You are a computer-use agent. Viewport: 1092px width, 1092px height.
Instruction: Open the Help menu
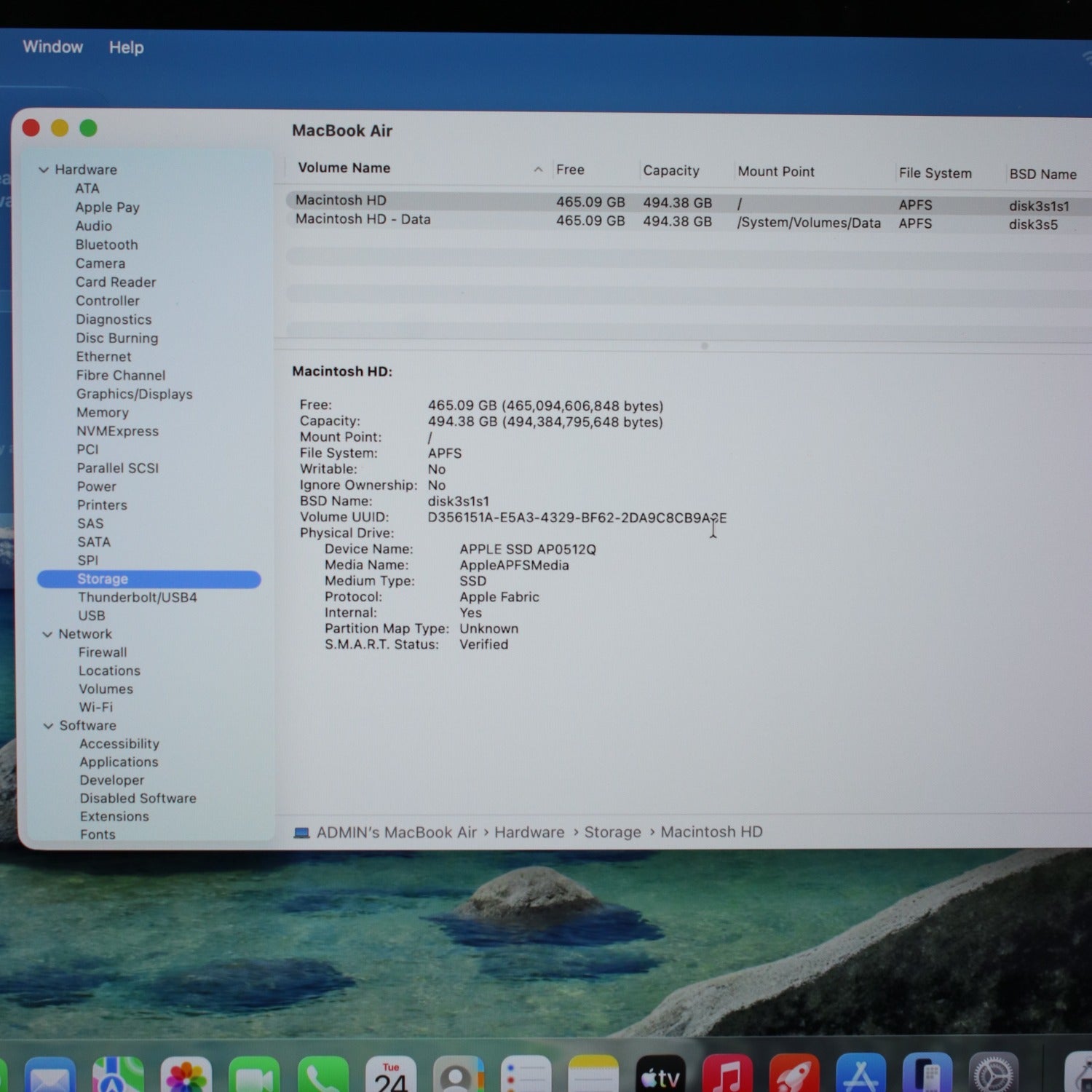[x=127, y=47]
